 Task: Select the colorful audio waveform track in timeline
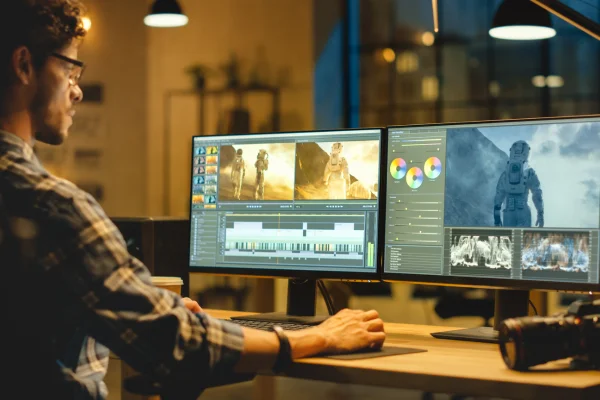coord(292,248)
